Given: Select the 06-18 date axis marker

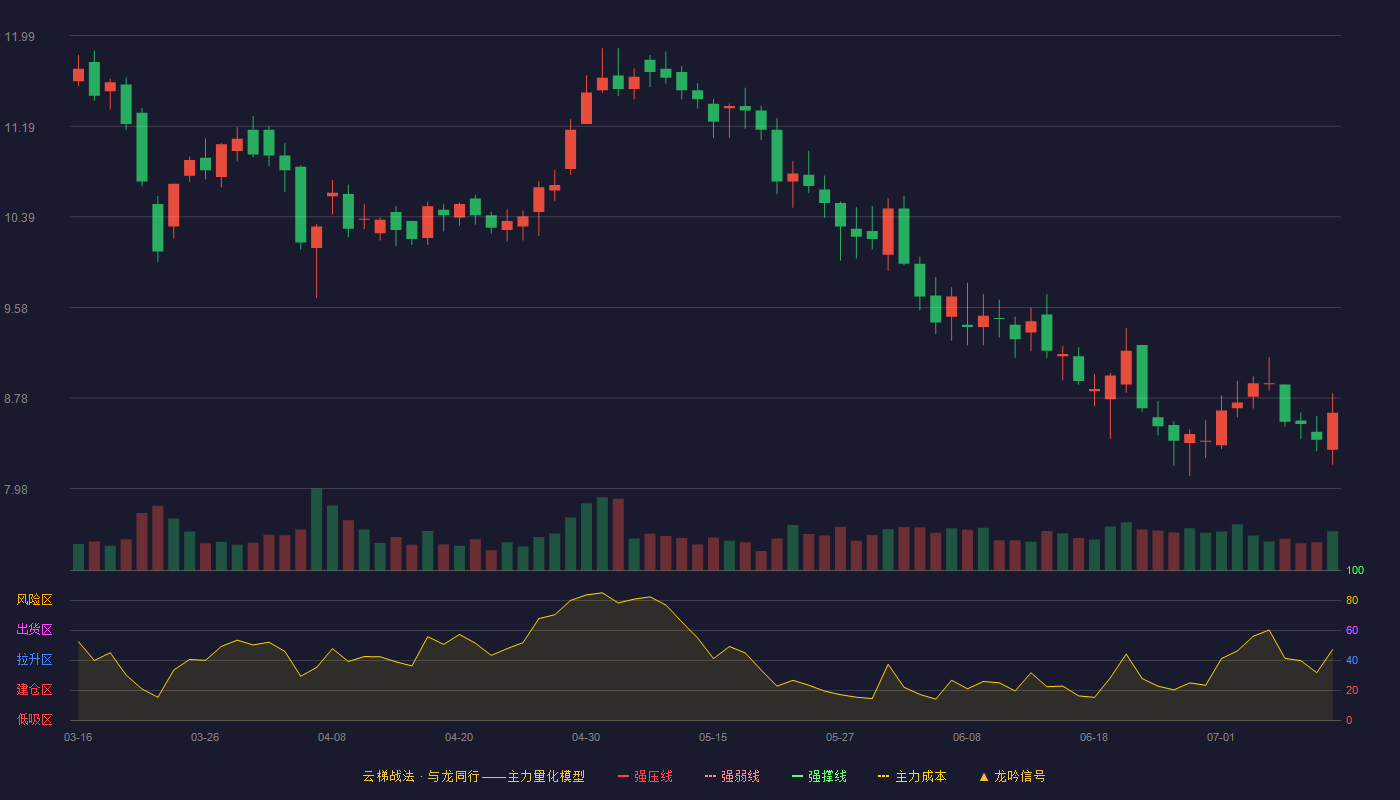Looking at the screenshot, I should [1094, 737].
